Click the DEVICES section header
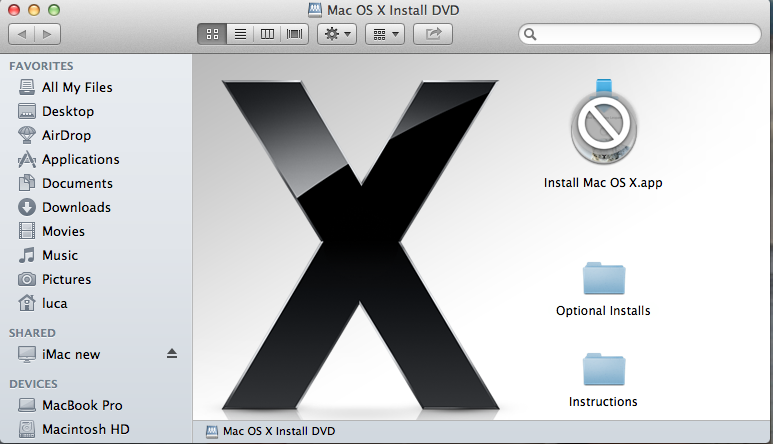 (34, 384)
